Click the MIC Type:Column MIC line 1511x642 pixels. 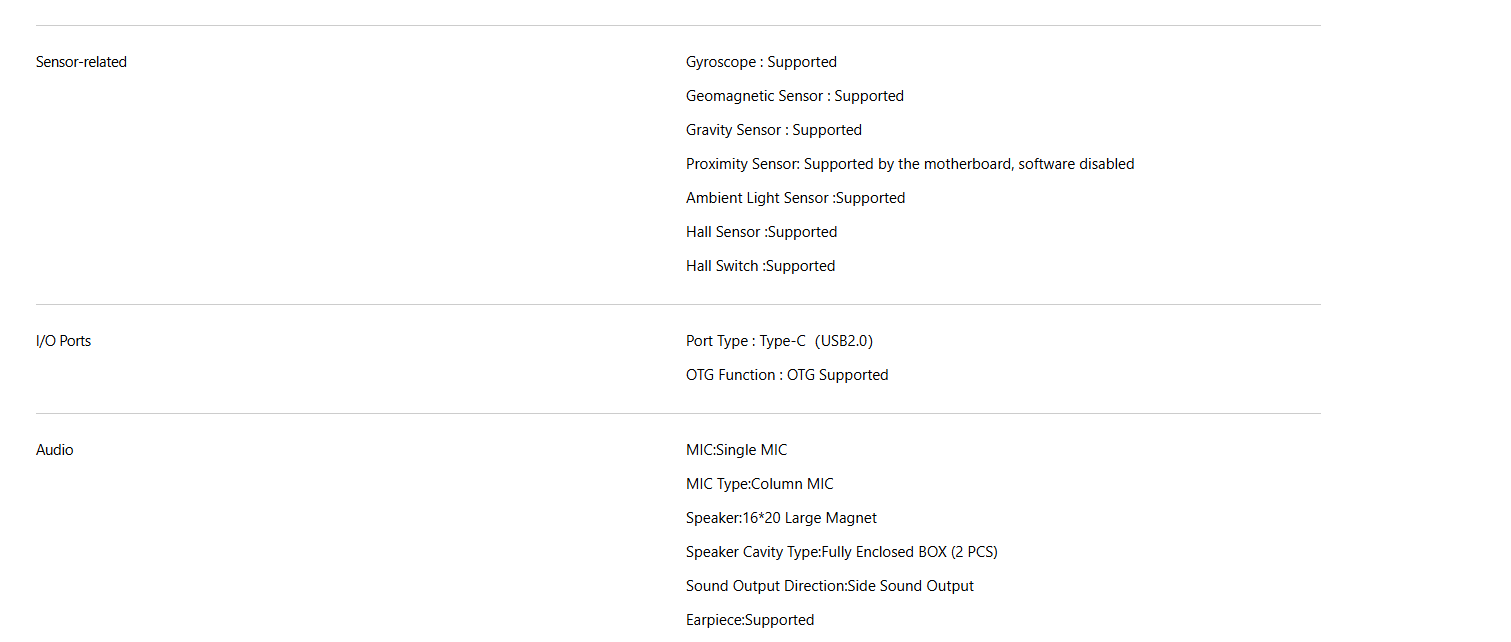pos(759,484)
